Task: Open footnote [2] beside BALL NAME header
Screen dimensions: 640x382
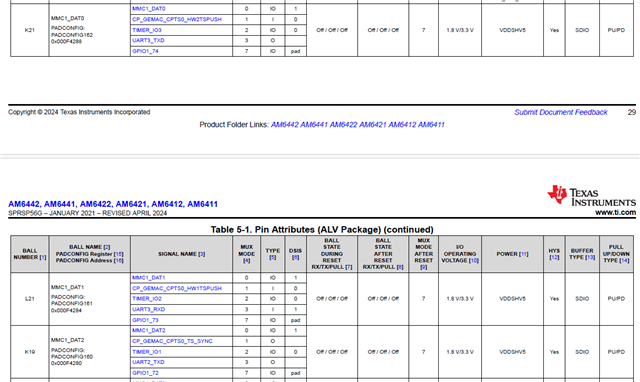Action: click(107, 247)
